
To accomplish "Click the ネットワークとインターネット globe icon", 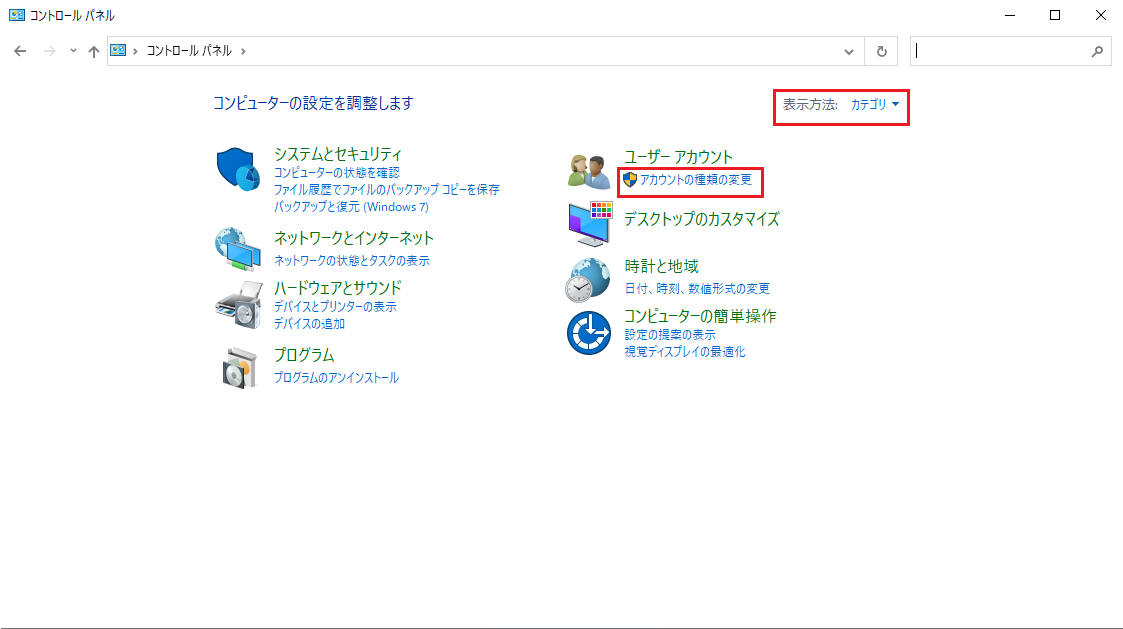I will [236, 248].
